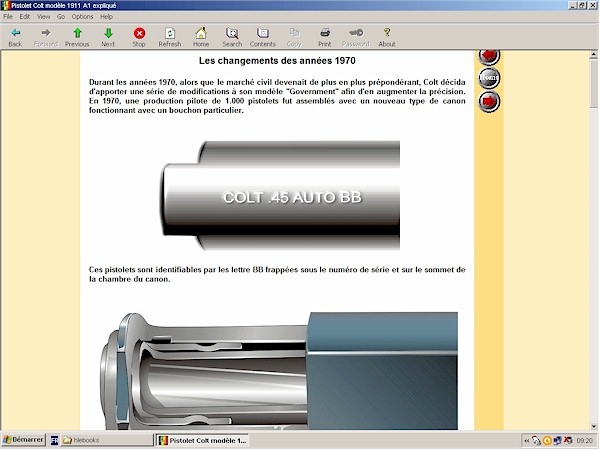
Task: Switch to the hlebooks taskbar window
Action: click(106, 440)
